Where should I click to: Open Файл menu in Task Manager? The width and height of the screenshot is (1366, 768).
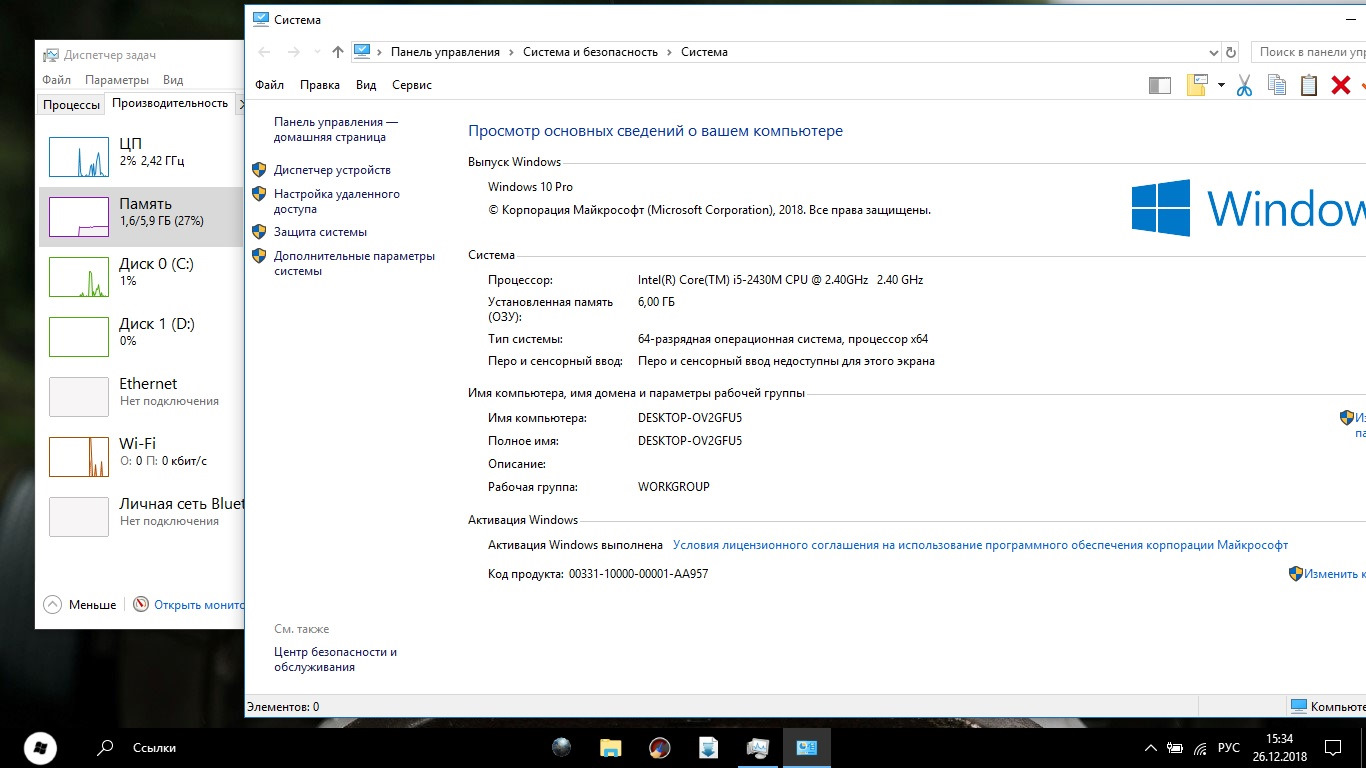[x=56, y=80]
